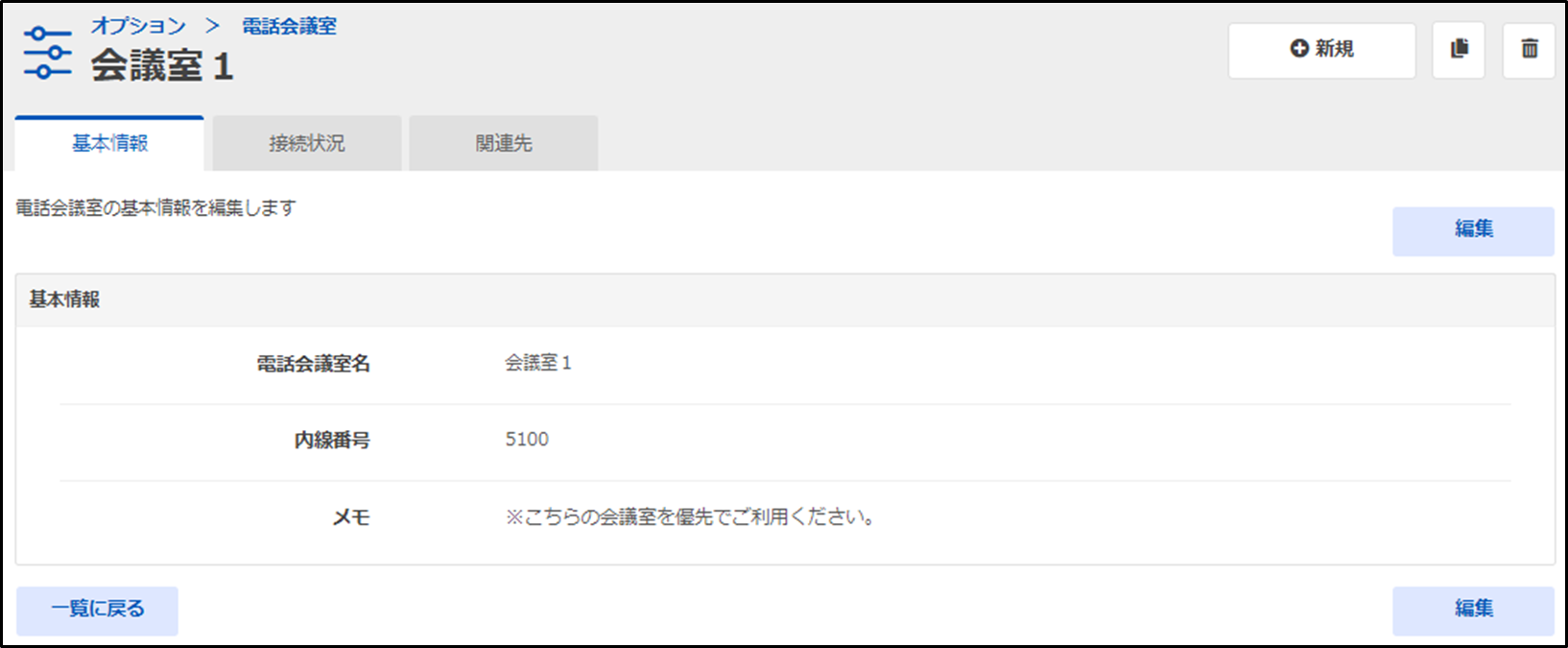Click the 電話会議室名 field label
1568x648 pixels.
point(313,364)
